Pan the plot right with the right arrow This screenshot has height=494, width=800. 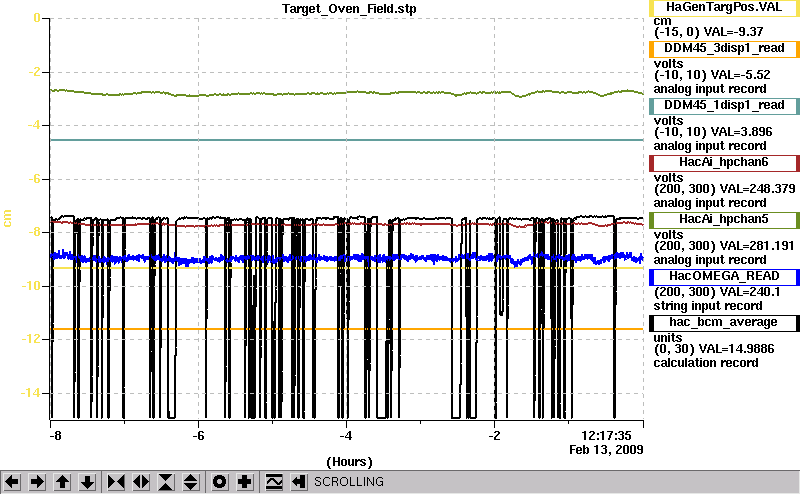[37, 482]
